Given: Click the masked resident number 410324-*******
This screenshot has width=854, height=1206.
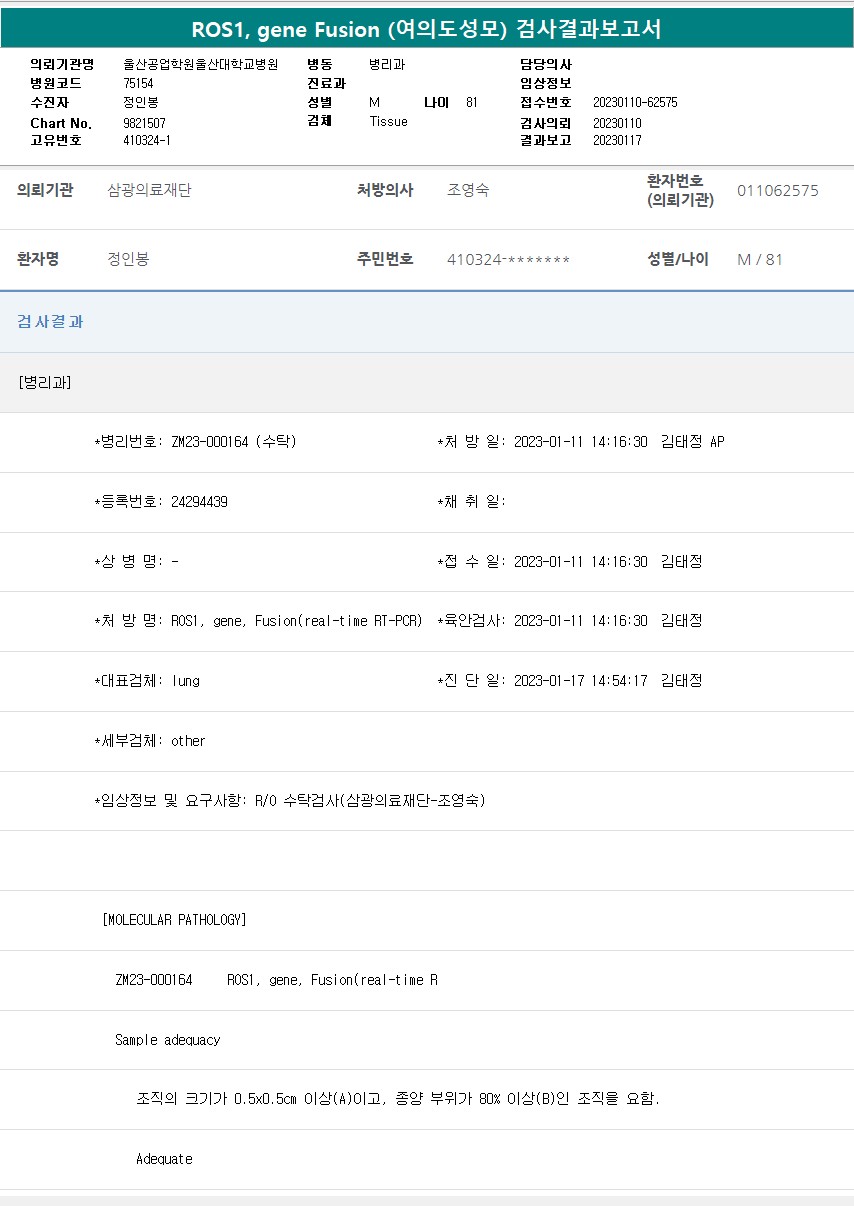Looking at the screenshot, I should (508, 260).
